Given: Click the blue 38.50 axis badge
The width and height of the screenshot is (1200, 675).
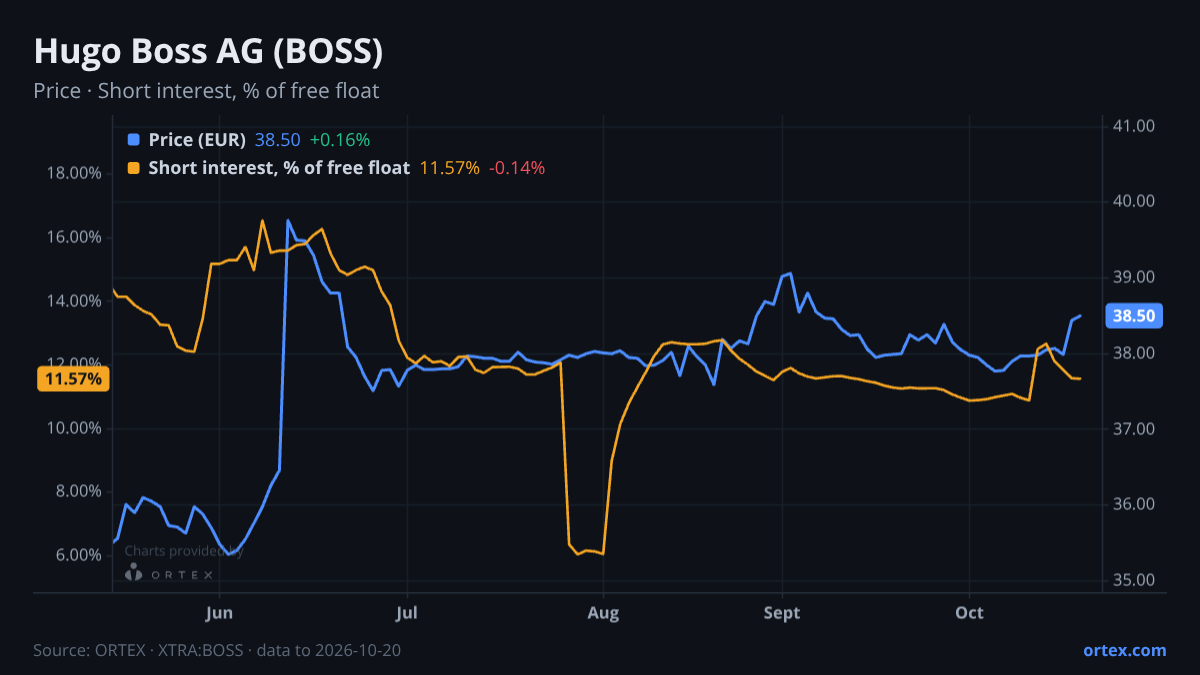Looking at the screenshot, I should (x=1134, y=316).
